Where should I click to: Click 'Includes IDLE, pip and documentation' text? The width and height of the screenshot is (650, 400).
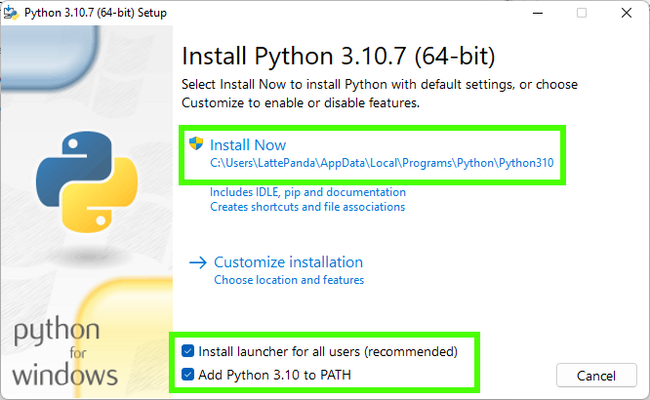pos(308,192)
